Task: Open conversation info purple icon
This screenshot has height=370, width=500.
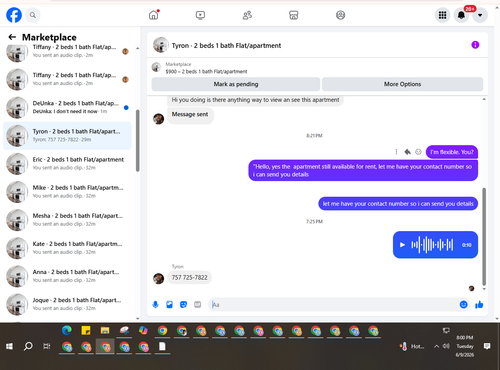Action: click(475, 45)
